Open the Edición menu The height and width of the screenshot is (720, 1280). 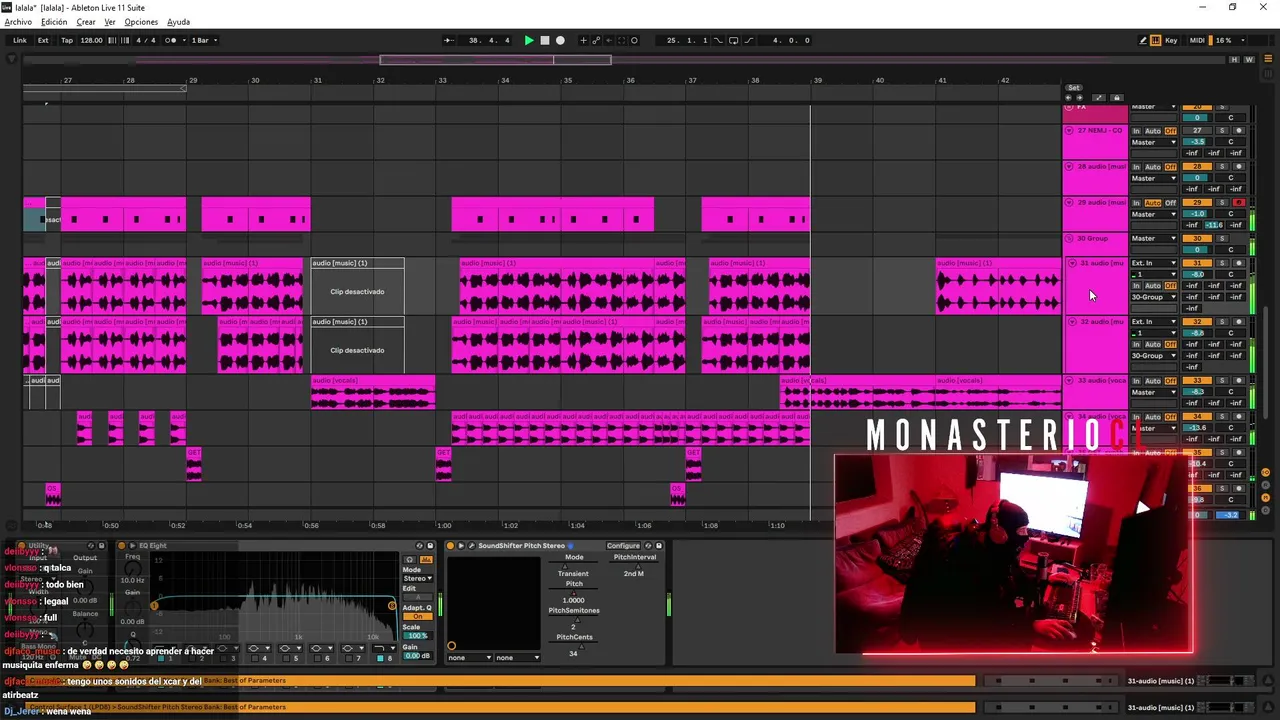tap(54, 22)
